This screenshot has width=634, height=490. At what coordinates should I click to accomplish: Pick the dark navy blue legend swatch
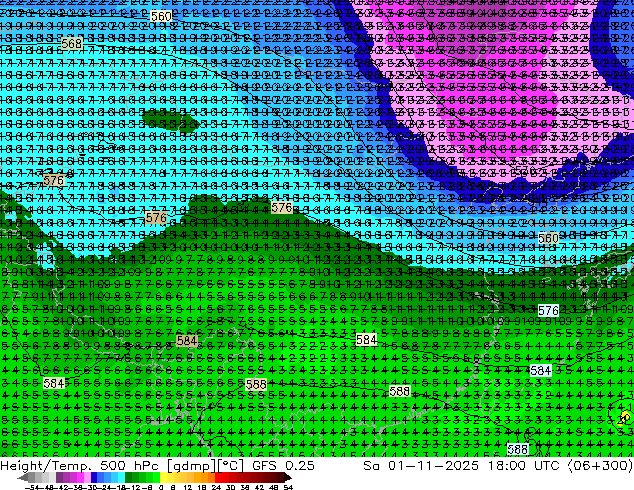pyautogui.click(x=94, y=477)
